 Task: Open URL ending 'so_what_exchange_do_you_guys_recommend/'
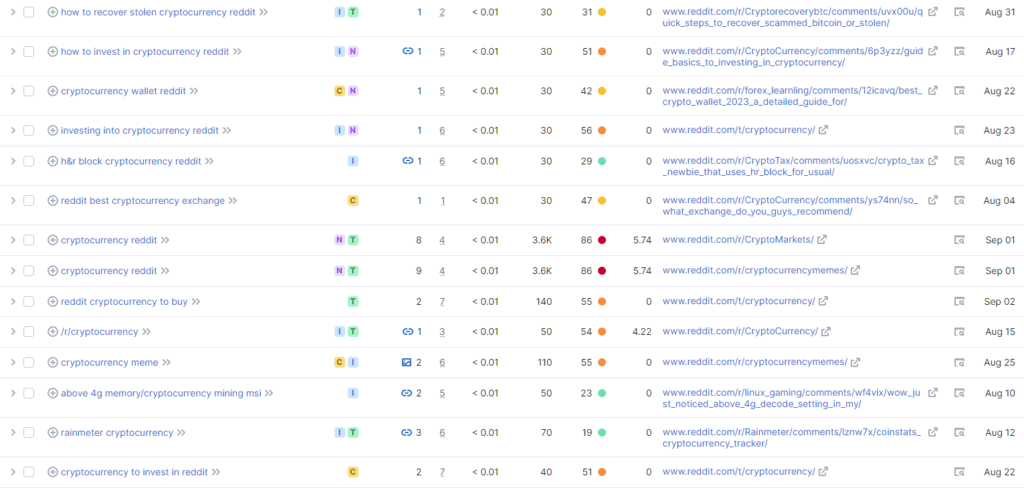pyautogui.click(x=791, y=206)
